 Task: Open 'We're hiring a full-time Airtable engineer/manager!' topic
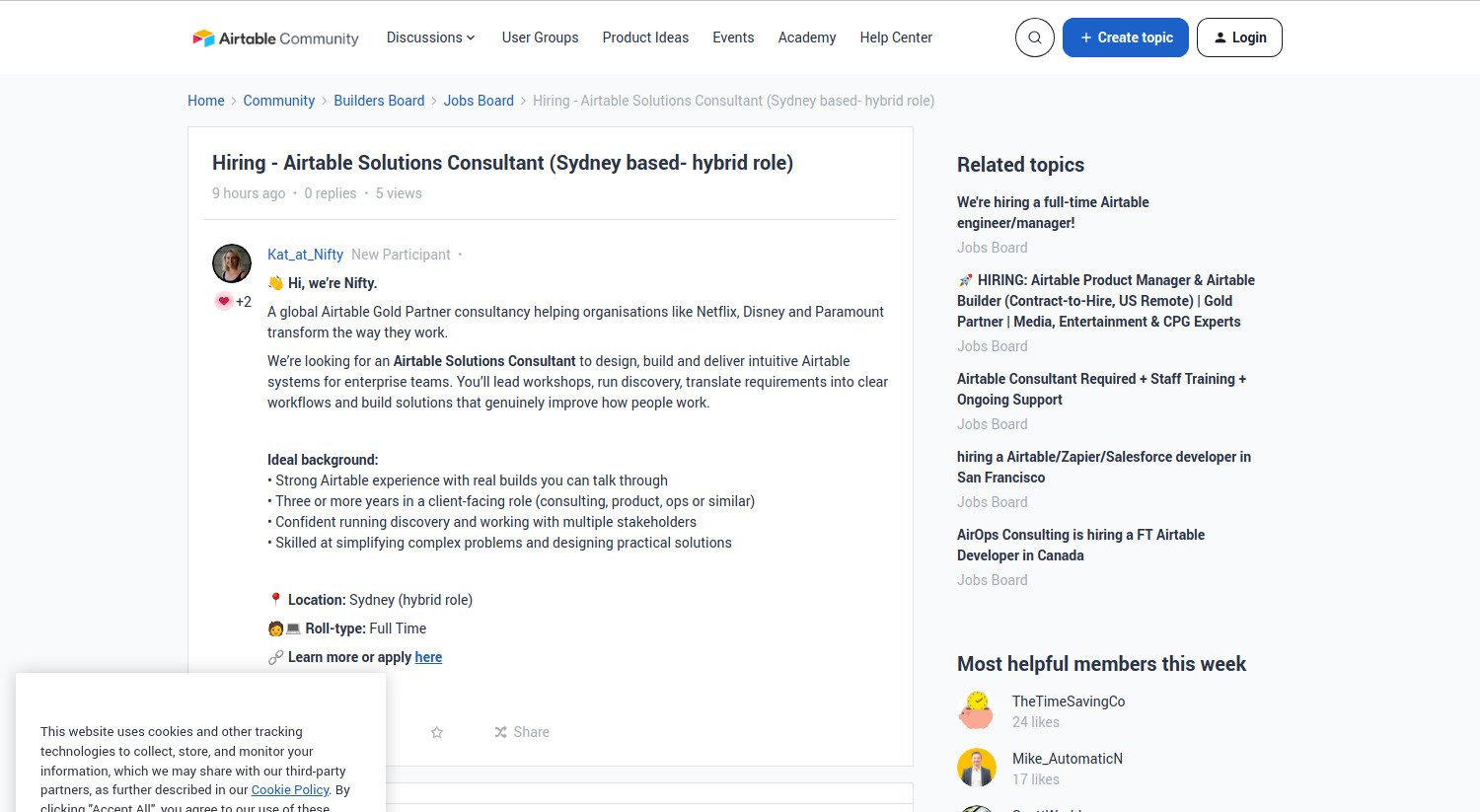1052,212
